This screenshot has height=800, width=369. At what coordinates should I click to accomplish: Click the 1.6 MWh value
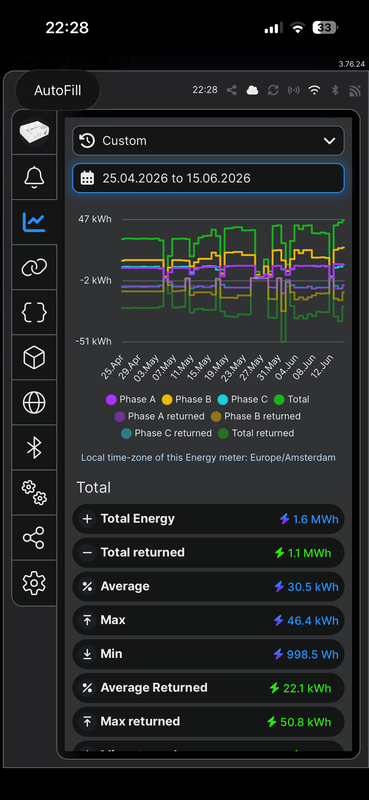pyautogui.click(x=315, y=519)
